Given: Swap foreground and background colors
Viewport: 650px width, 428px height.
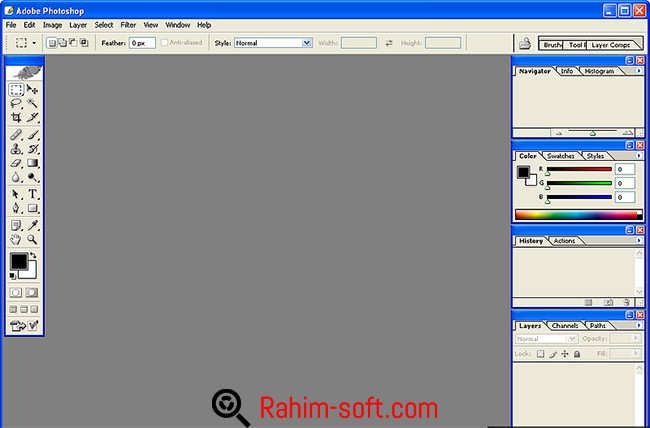Looking at the screenshot, I should (33, 255).
